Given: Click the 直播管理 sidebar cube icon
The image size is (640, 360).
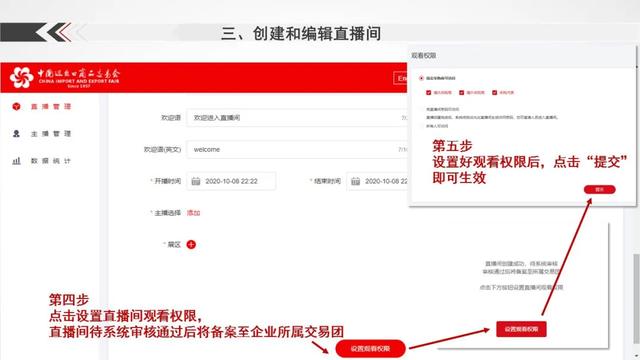Looking at the screenshot, I should pyautogui.click(x=16, y=107).
